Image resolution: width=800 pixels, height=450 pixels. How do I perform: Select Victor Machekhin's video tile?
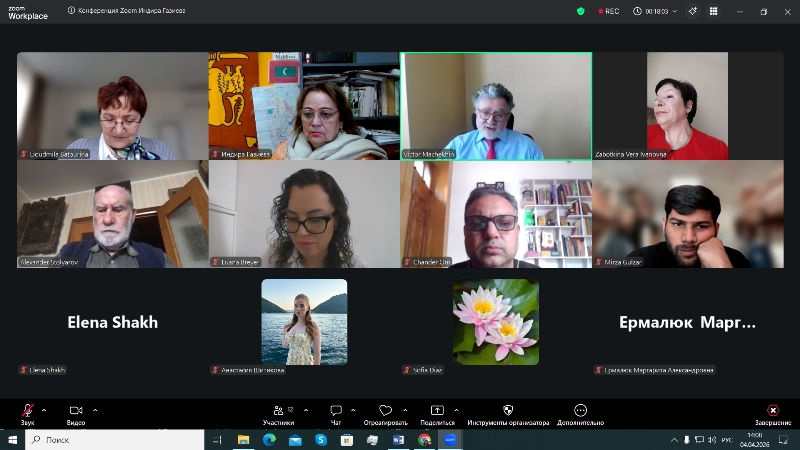(x=496, y=106)
